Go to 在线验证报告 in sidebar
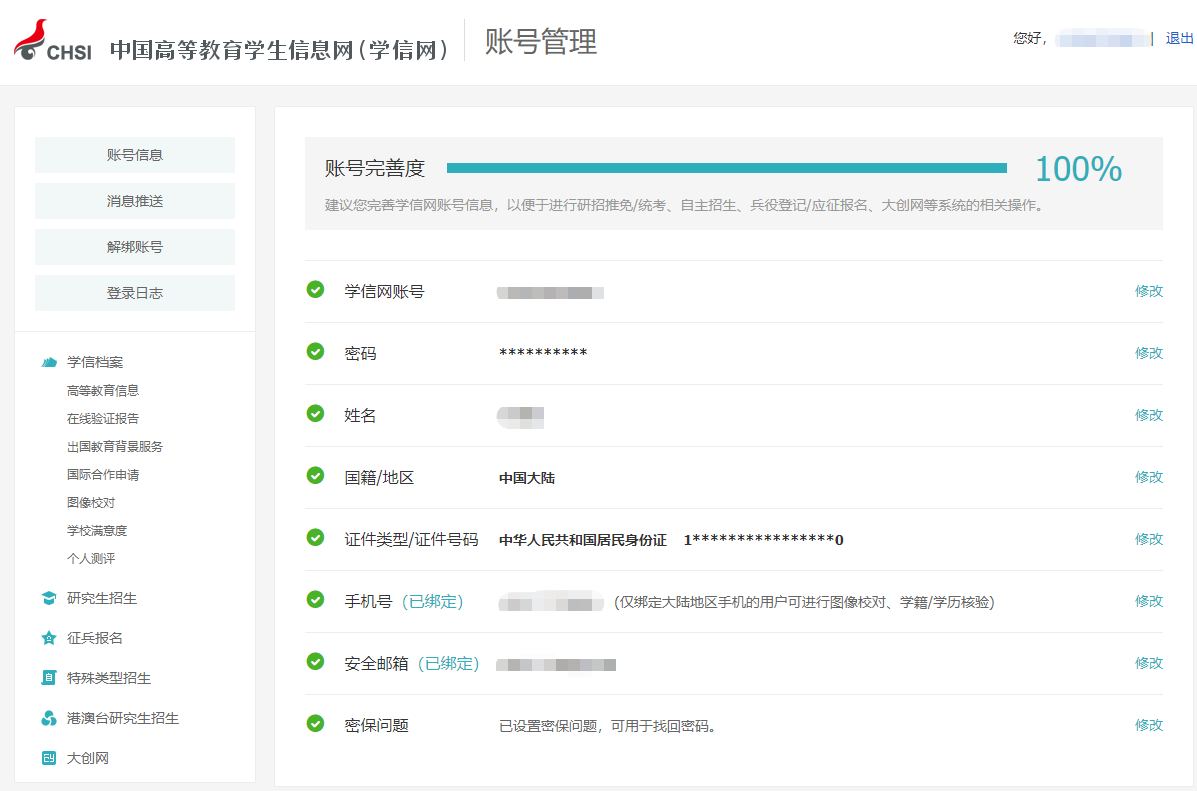Viewport: 1197px width, 791px height. [103, 419]
